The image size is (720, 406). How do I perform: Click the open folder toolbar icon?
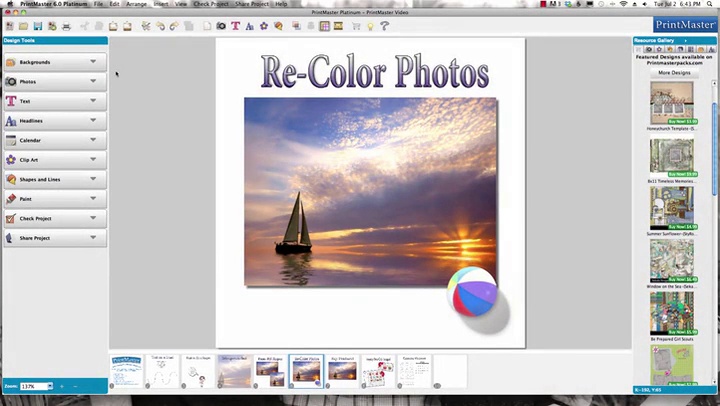[23, 26]
